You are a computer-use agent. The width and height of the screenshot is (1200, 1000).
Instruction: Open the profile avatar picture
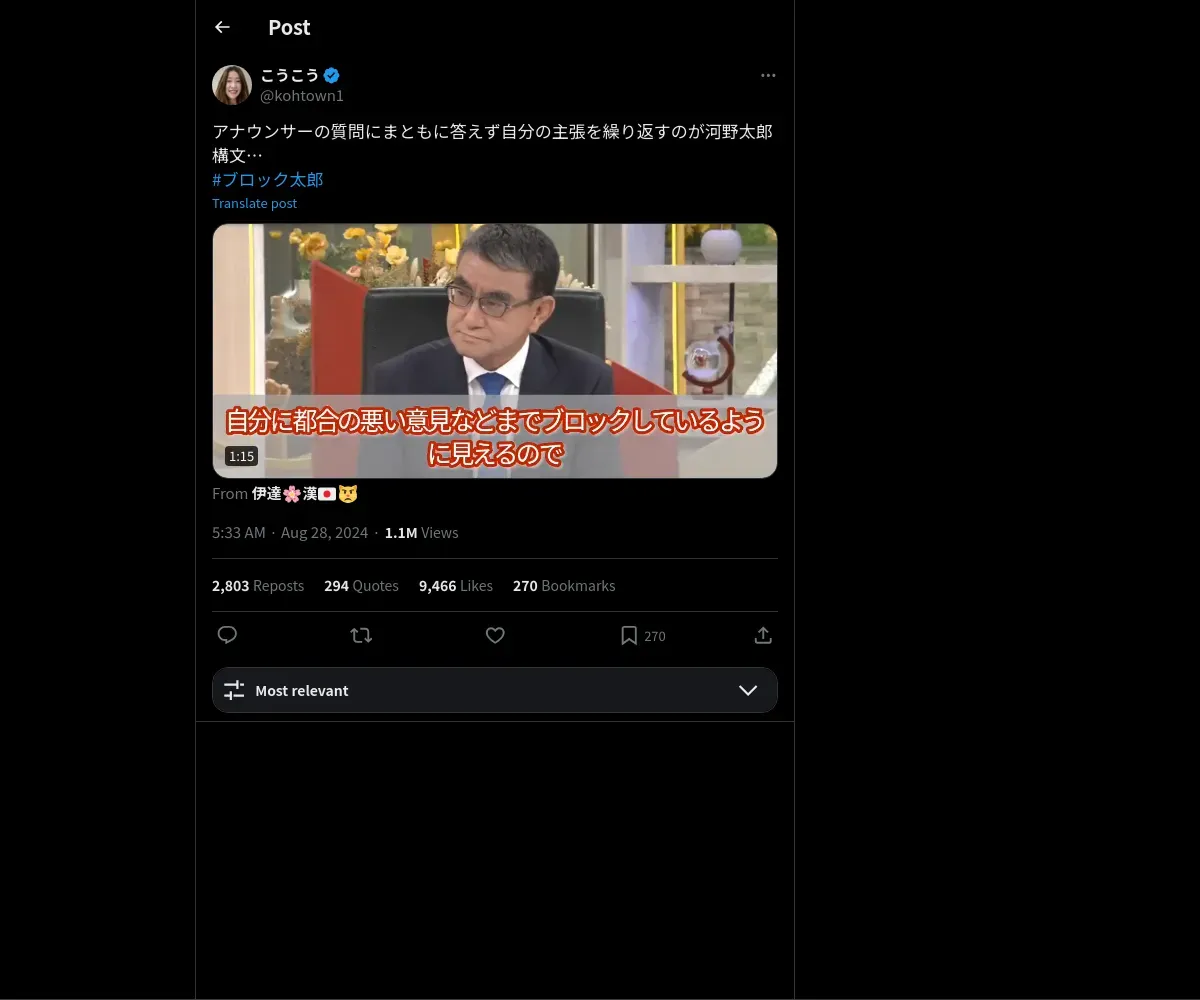(x=232, y=85)
